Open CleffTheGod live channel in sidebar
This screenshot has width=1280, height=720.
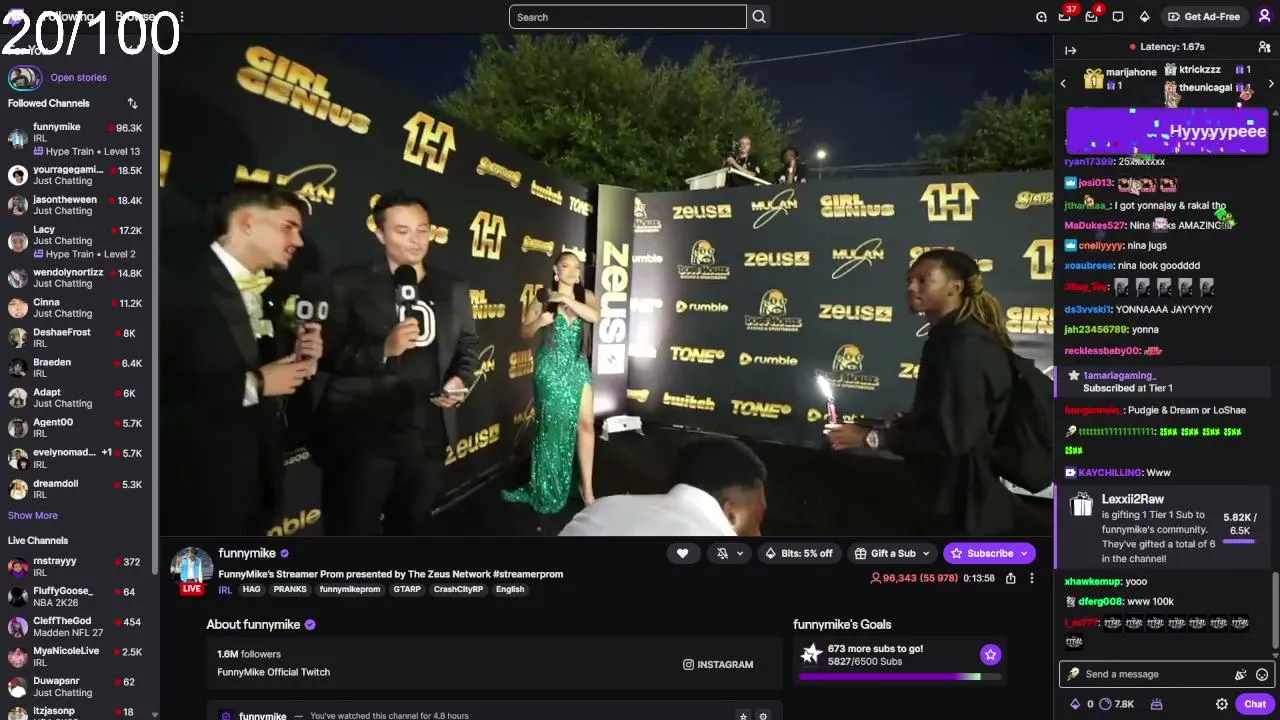(x=76, y=627)
